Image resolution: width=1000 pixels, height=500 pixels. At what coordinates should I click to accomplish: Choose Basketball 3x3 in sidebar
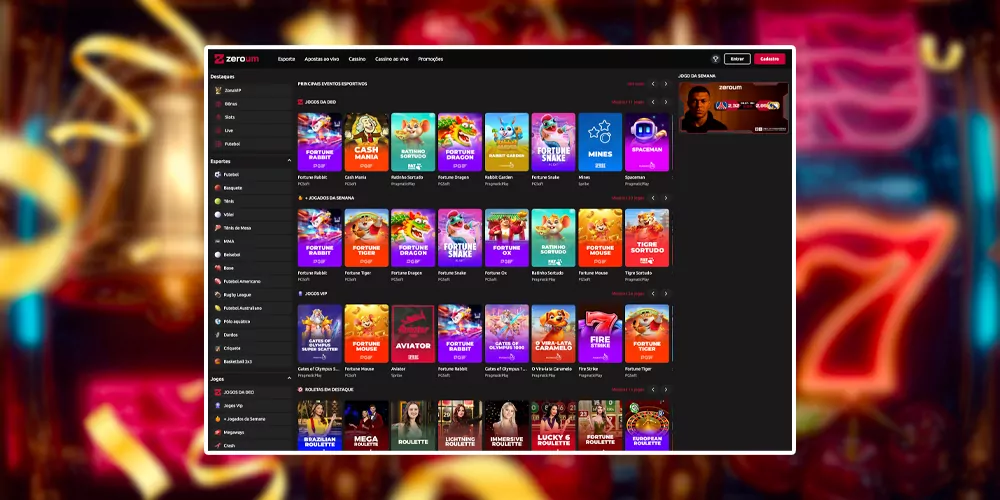tap(251, 362)
